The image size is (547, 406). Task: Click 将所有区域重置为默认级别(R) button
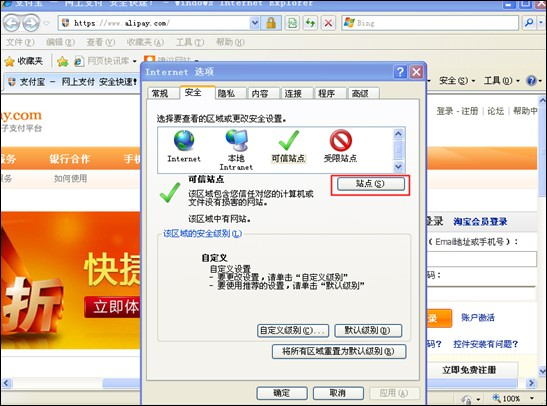(x=339, y=351)
